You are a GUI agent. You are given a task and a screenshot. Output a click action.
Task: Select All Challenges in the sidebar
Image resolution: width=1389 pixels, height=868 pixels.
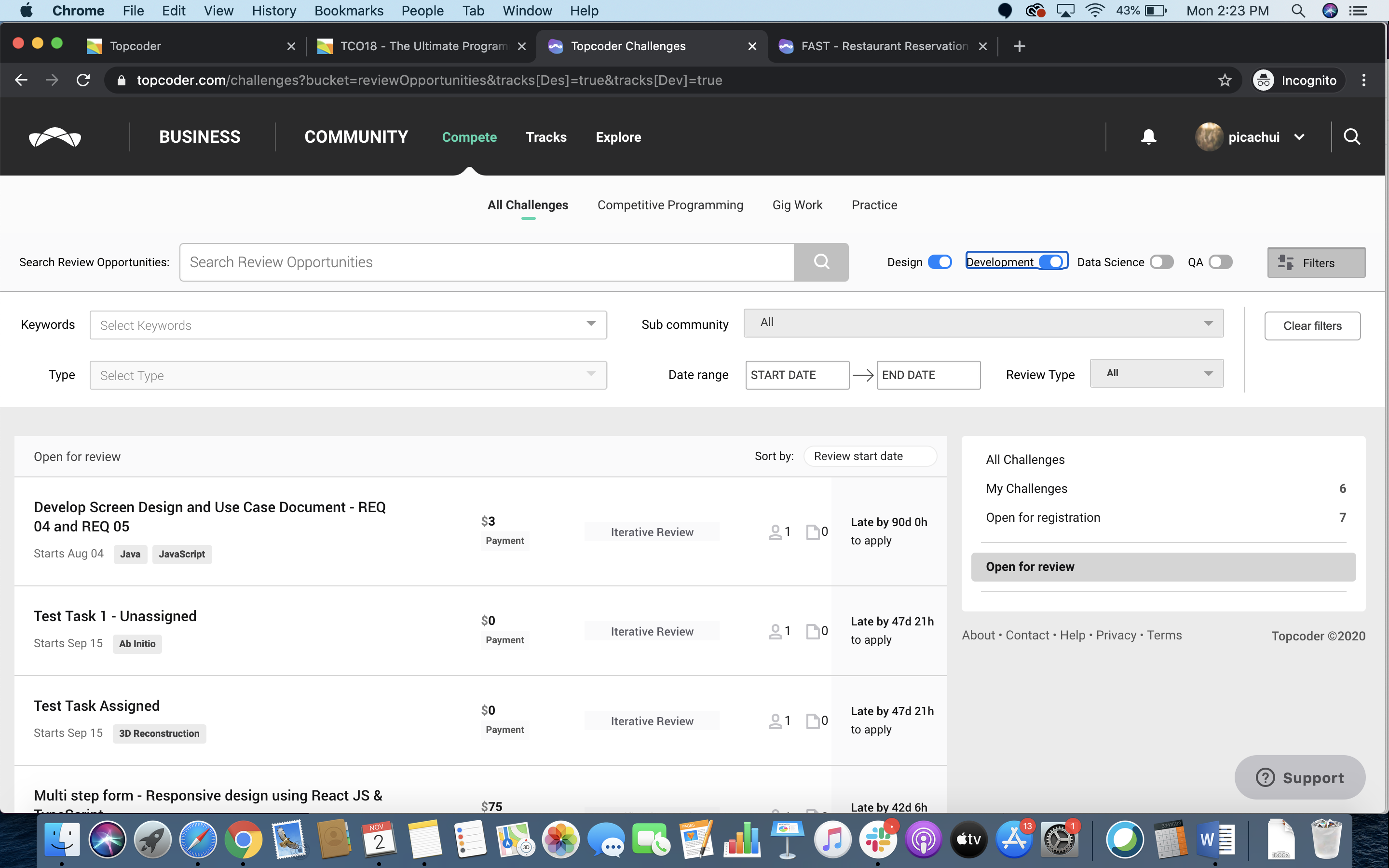1025,459
